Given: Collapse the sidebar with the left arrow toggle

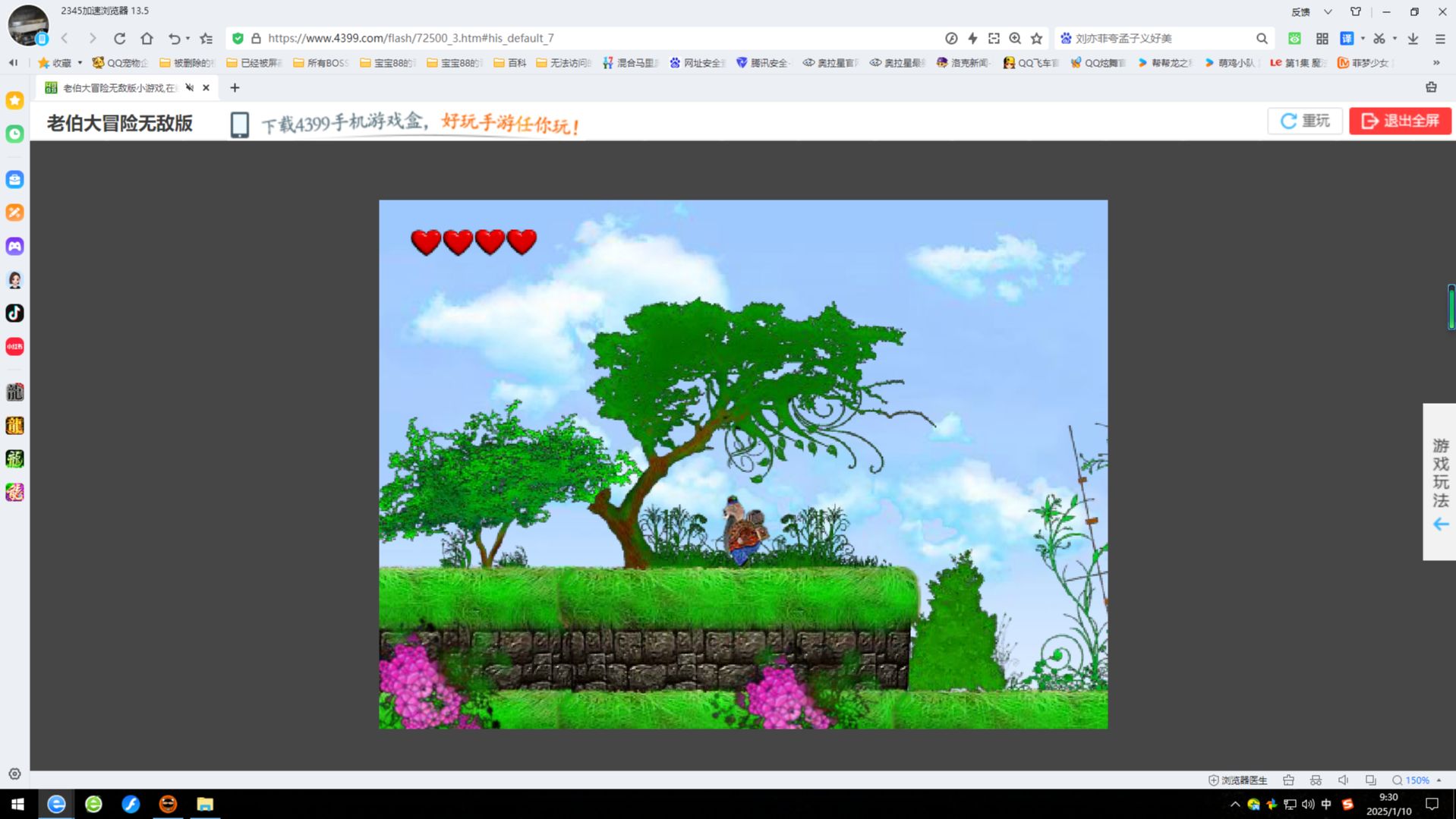Looking at the screenshot, I should [13, 63].
